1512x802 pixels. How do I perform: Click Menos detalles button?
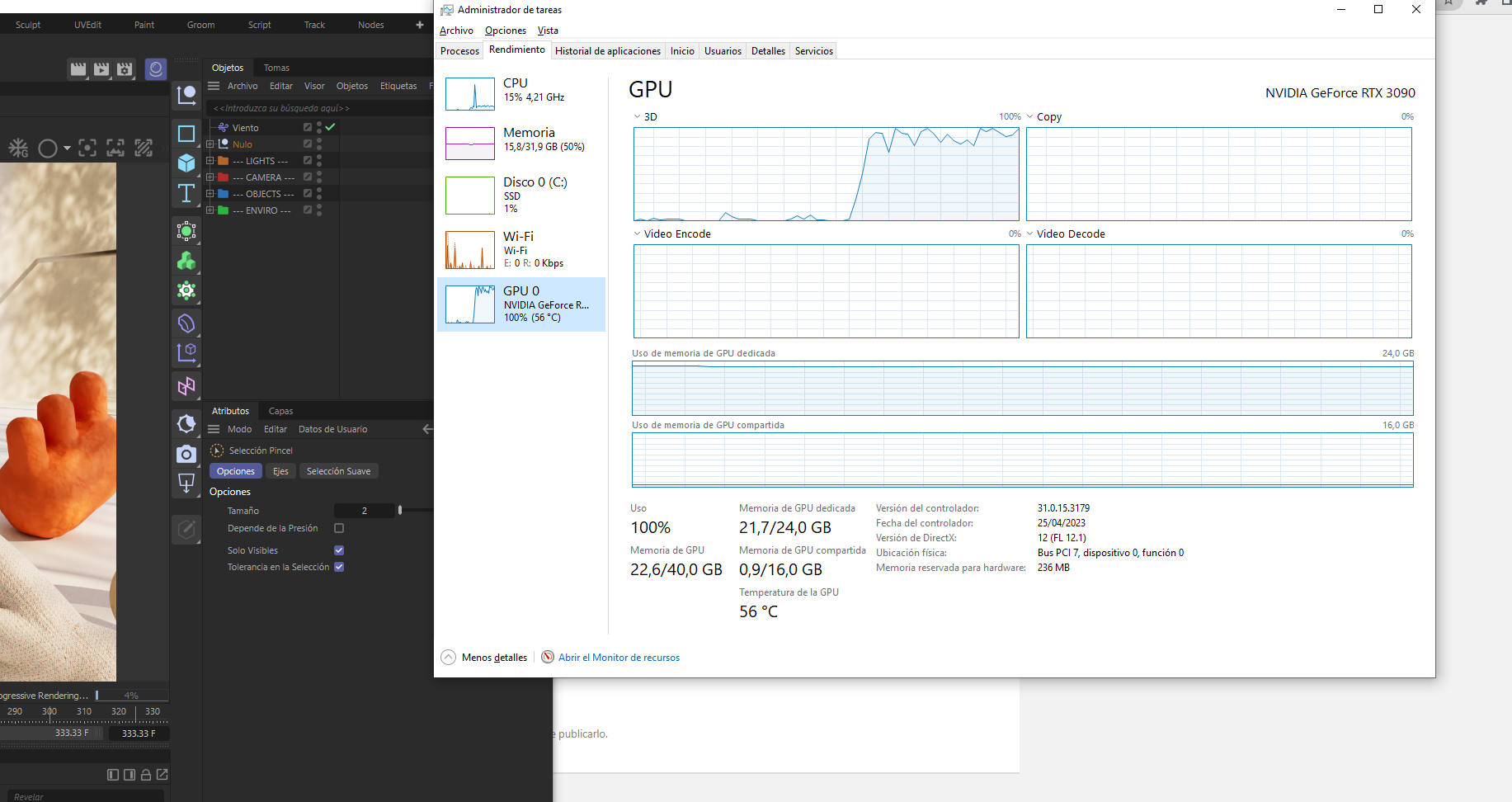pyautogui.click(x=484, y=658)
